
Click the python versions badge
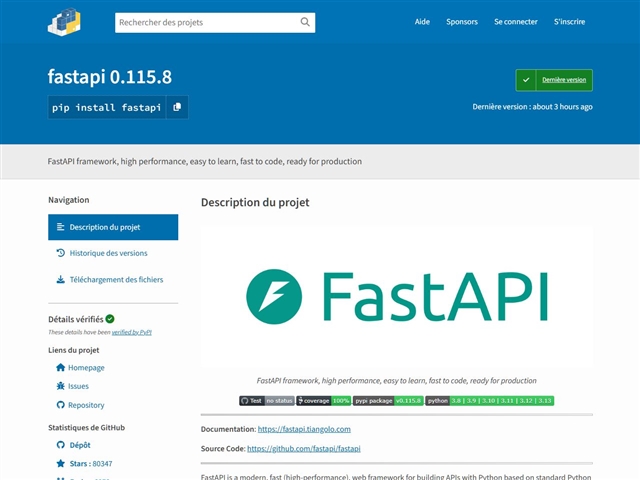pyautogui.click(x=489, y=401)
